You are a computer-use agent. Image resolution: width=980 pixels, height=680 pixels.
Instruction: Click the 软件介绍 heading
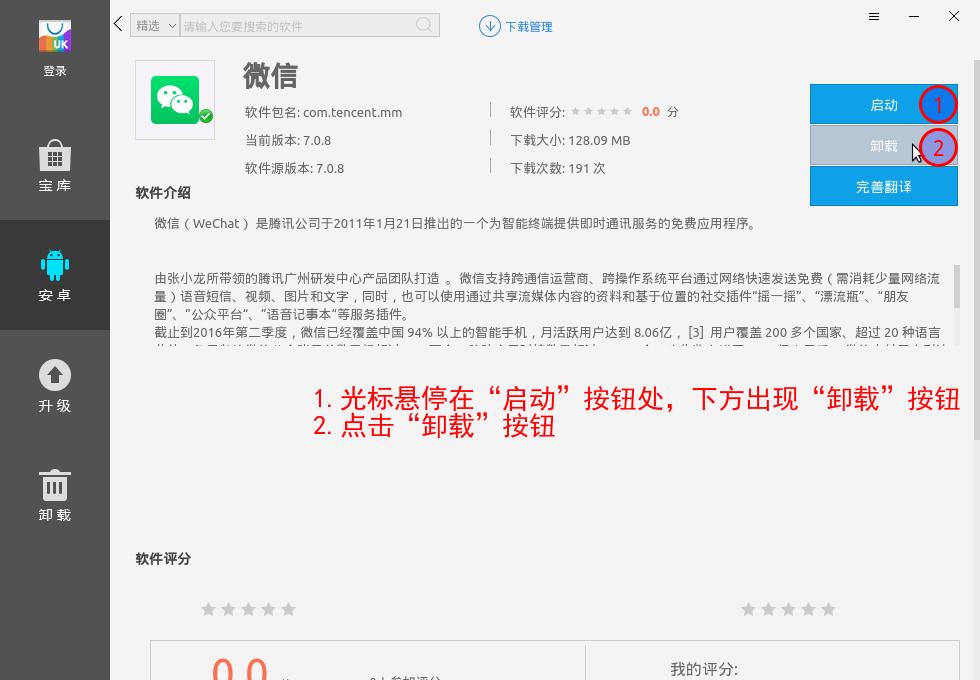coord(163,192)
